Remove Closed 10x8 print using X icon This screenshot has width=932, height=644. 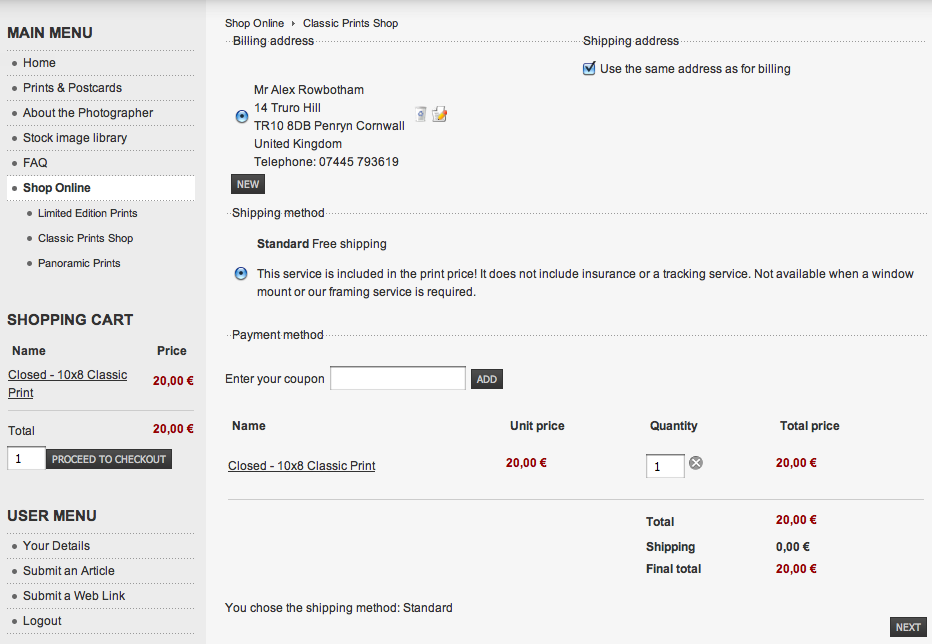tap(695, 463)
